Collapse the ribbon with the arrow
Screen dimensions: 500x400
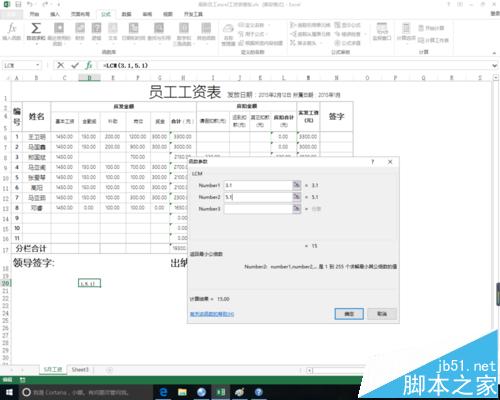pos(494,53)
